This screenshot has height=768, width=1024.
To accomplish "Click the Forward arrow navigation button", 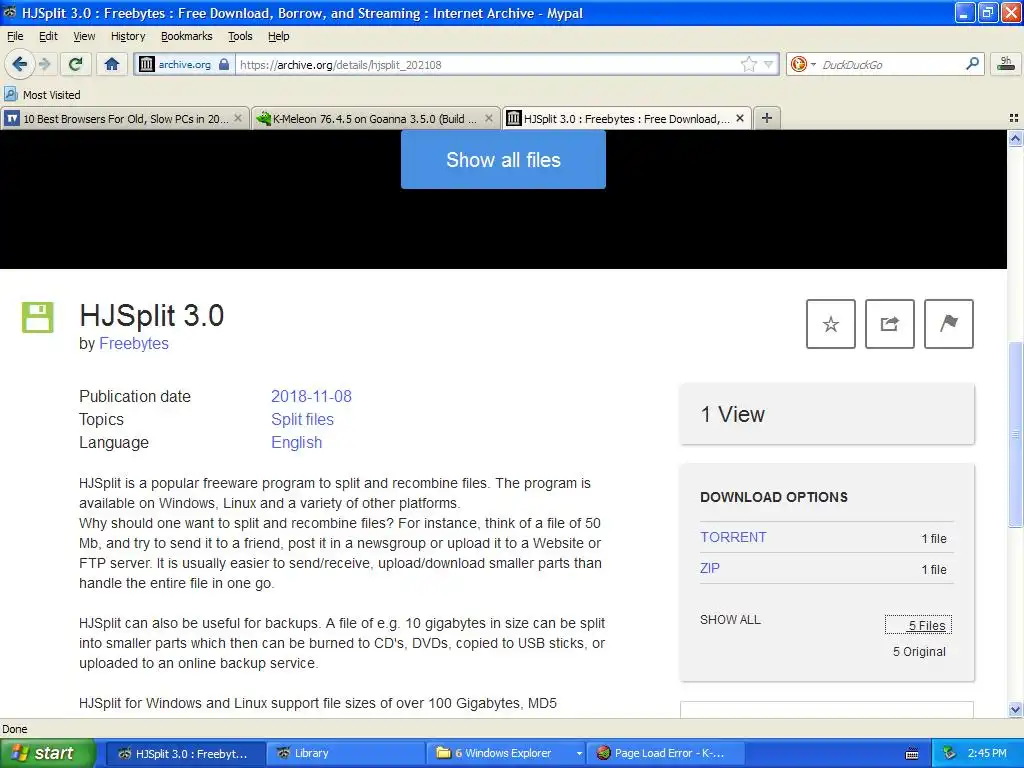I will click(44, 64).
